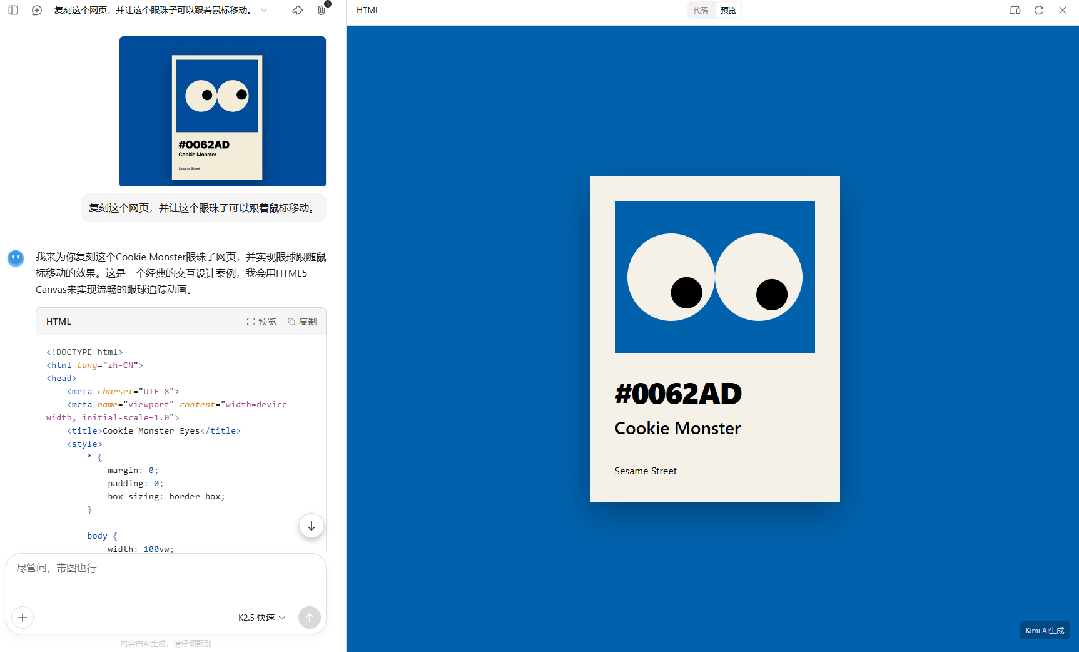This screenshot has width=1079, height=652.
Task: Click the send arrow button
Action: (x=310, y=618)
